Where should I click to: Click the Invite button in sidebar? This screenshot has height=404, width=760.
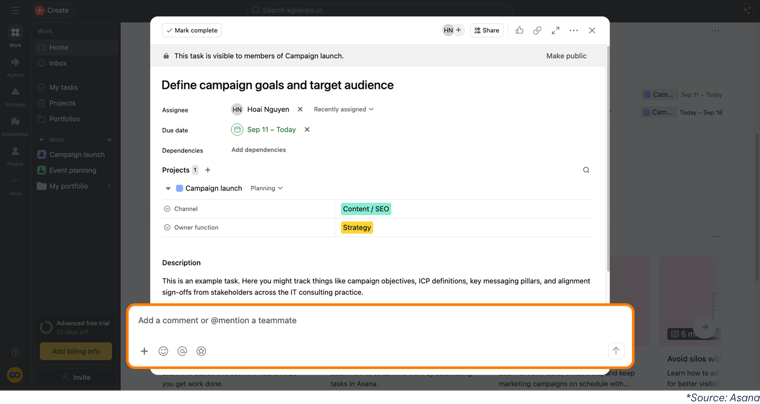pyautogui.click(x=76, y=377)
